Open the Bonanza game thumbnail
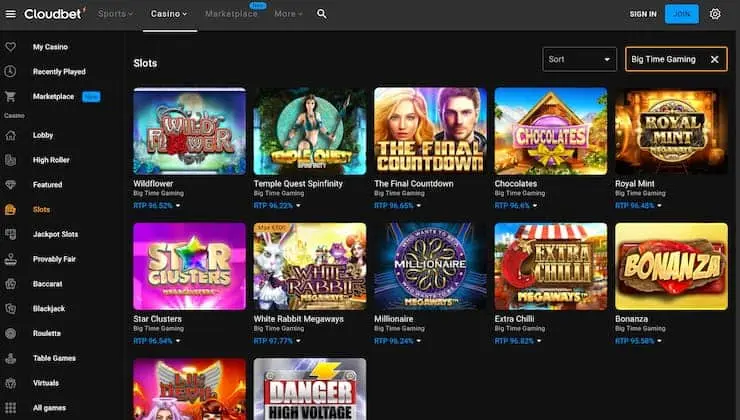This screenshot has height=420, width=740. click(x=671, y=266)
